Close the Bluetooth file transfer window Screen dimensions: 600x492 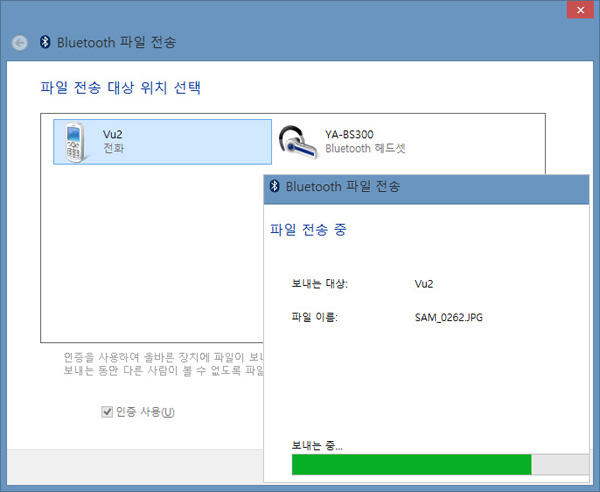pos(580,10)
